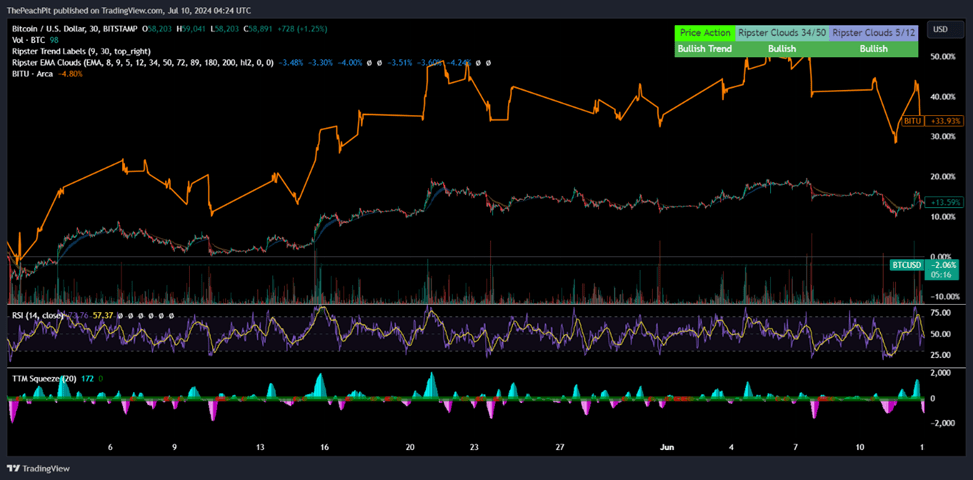
Task: Select the Ripster Clouds 34/50 header
Action: [781, 33]
